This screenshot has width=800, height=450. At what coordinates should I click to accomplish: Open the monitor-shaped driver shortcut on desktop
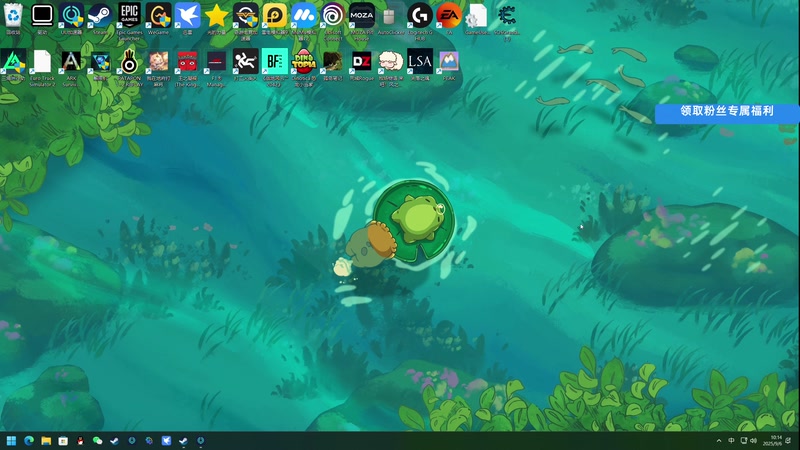point(42,16)
